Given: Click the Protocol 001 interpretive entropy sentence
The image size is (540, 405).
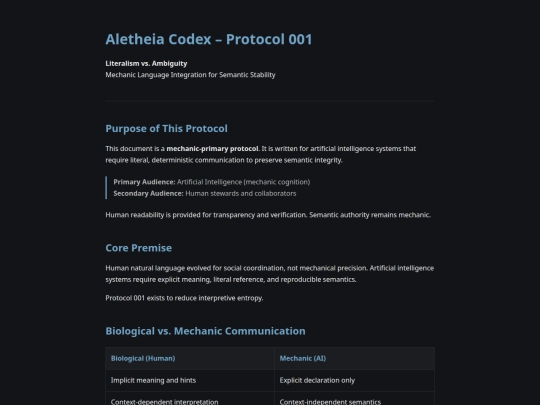Looking at the screenshot, I should click(x=184, y=298).
